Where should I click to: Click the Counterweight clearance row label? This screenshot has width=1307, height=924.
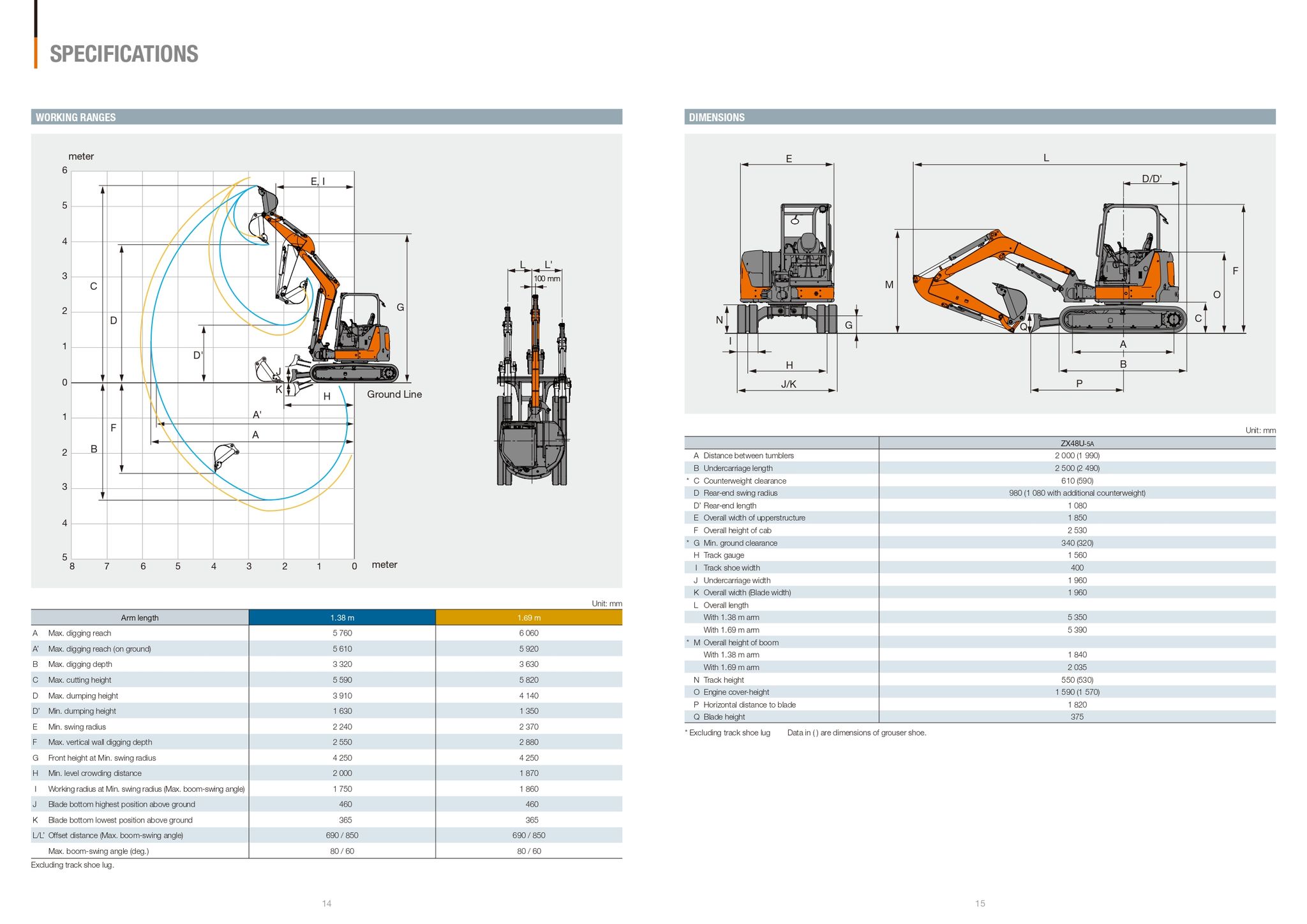point(745,481)
